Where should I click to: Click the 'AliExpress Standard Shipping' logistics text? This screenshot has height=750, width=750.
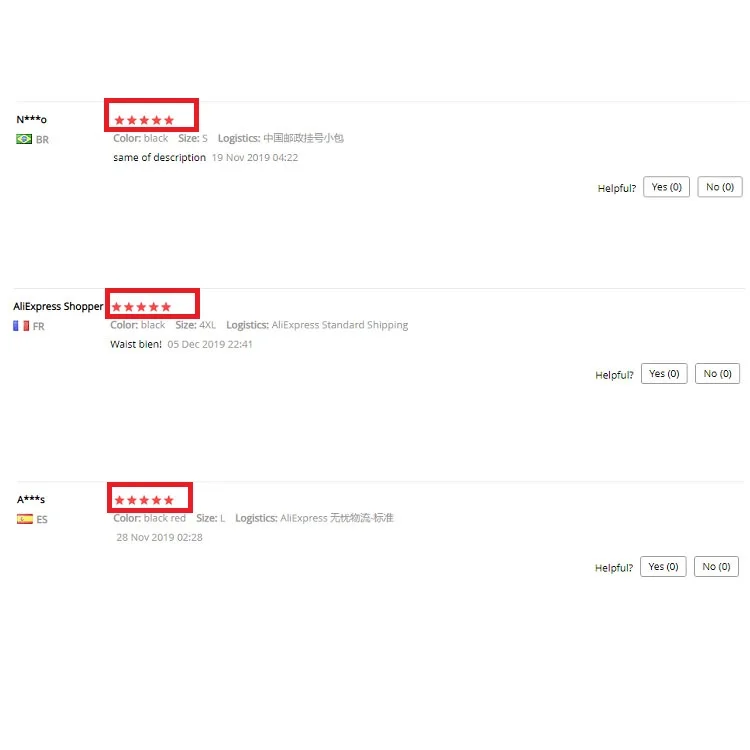340,325
